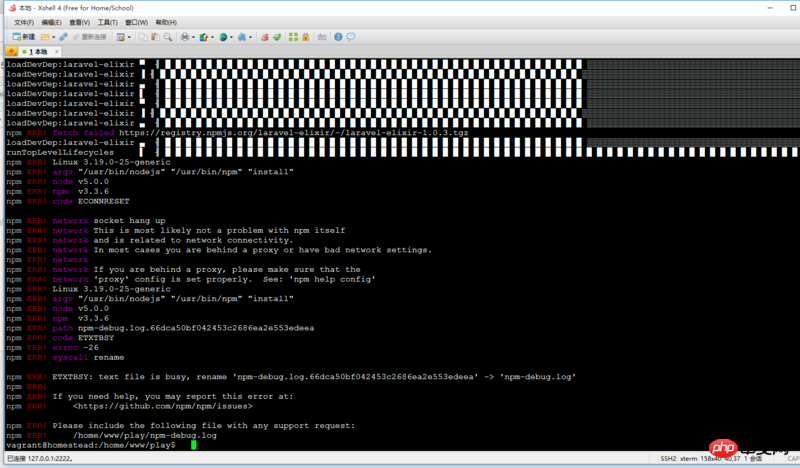The image size is (800, 468).
Task: Open the 文件(F) menu
Action: pos(24,22)
